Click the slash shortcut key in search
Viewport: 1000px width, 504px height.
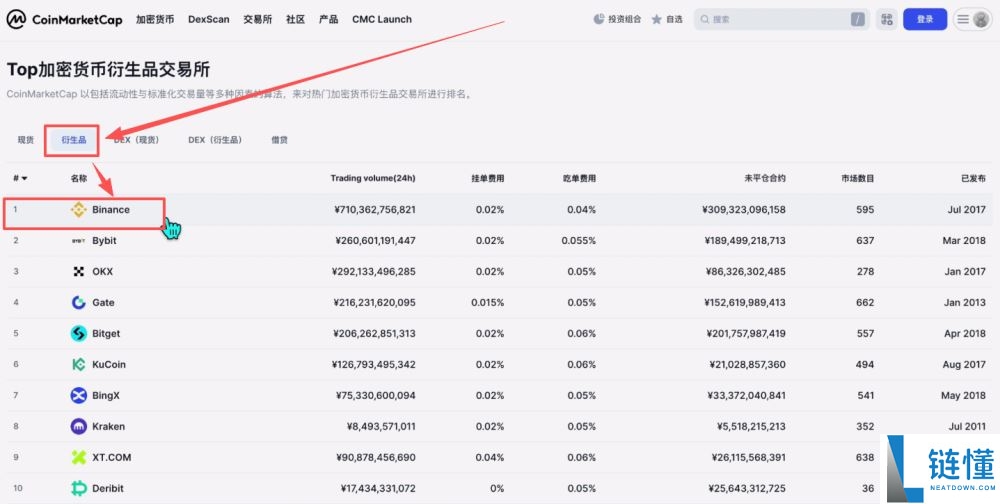(858, 20)
